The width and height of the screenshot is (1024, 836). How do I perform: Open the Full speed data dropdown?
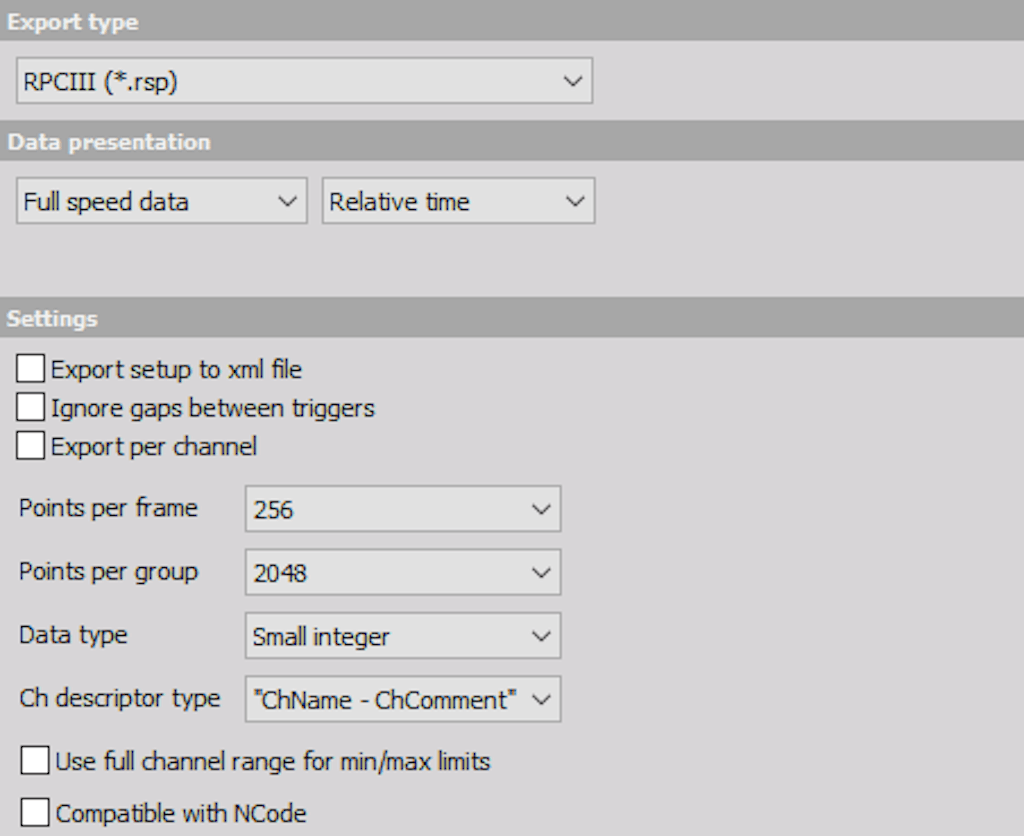point(161,201)
